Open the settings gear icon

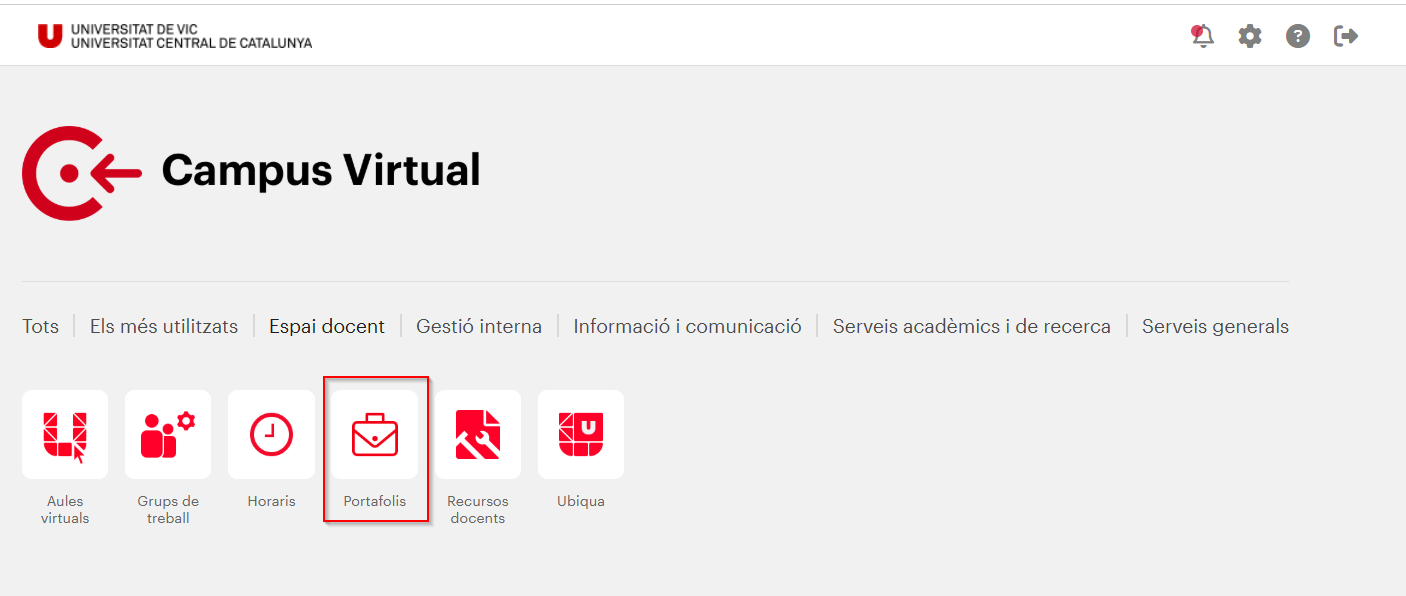tap(1250, 37)
